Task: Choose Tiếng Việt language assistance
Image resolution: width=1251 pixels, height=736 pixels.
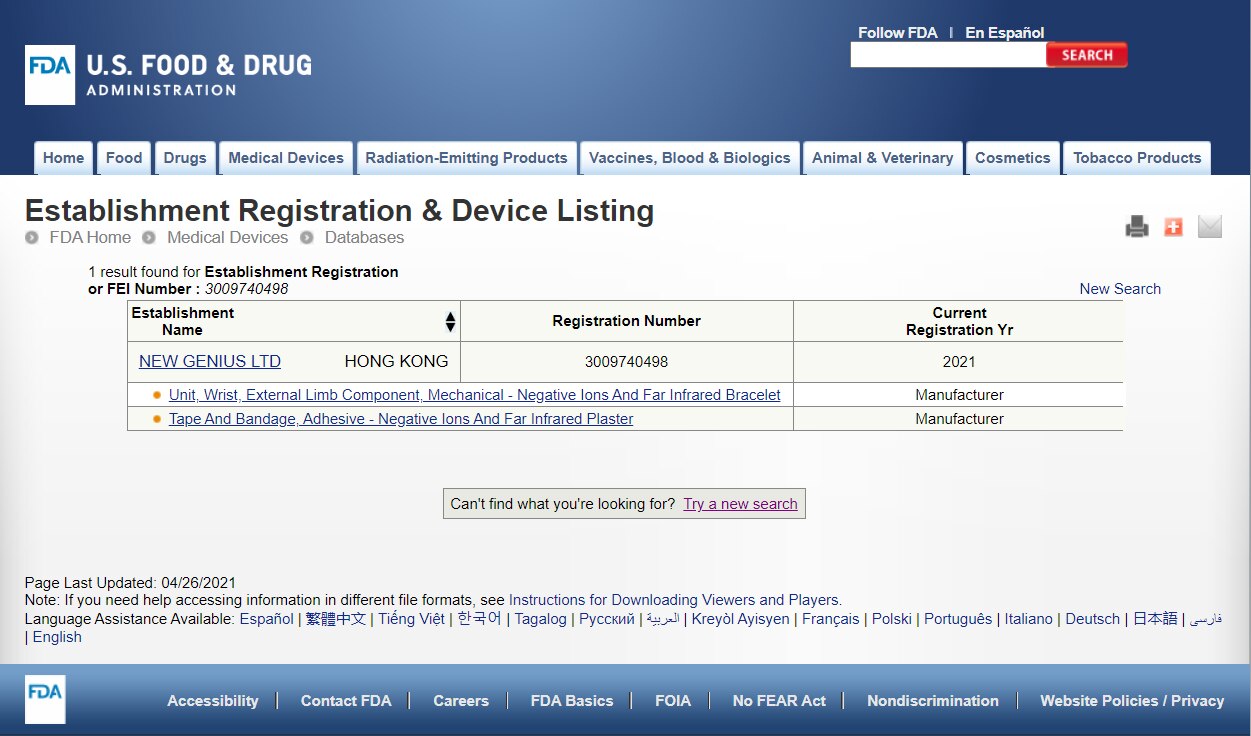Action: (x=411, y=619)
